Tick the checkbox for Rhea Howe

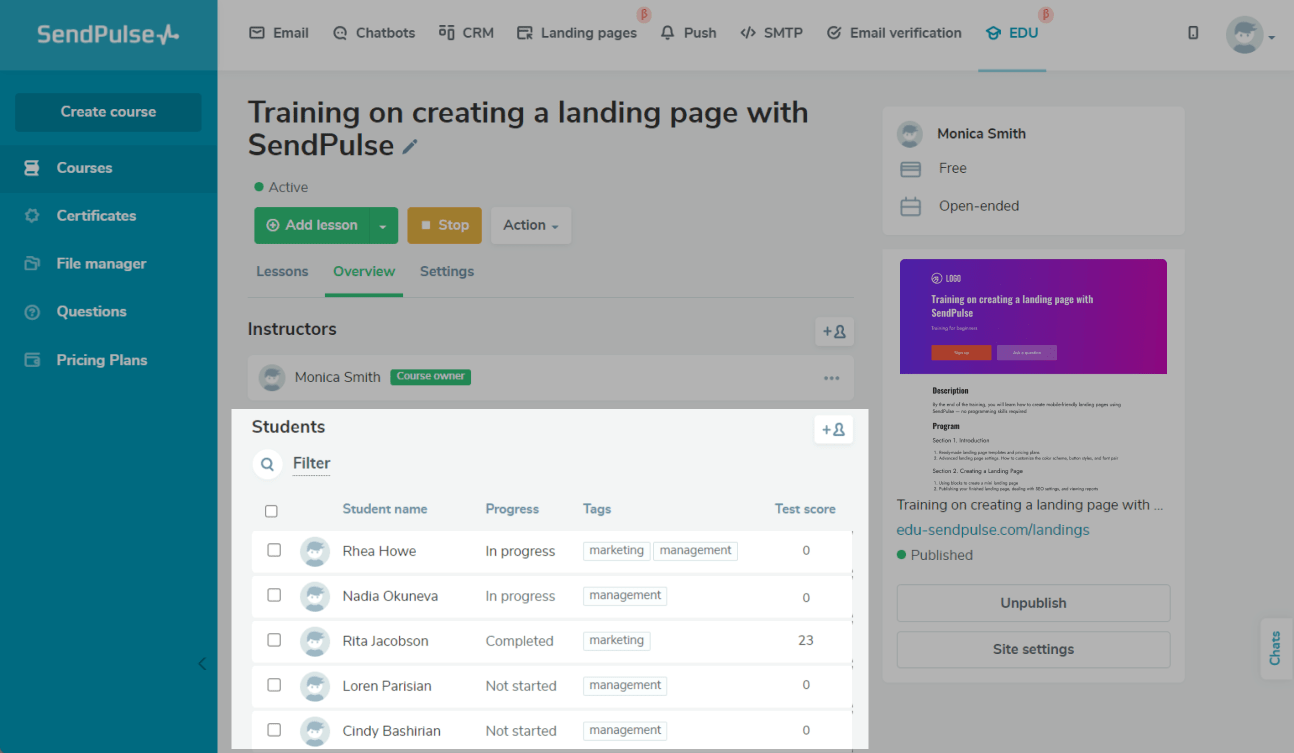274,550
